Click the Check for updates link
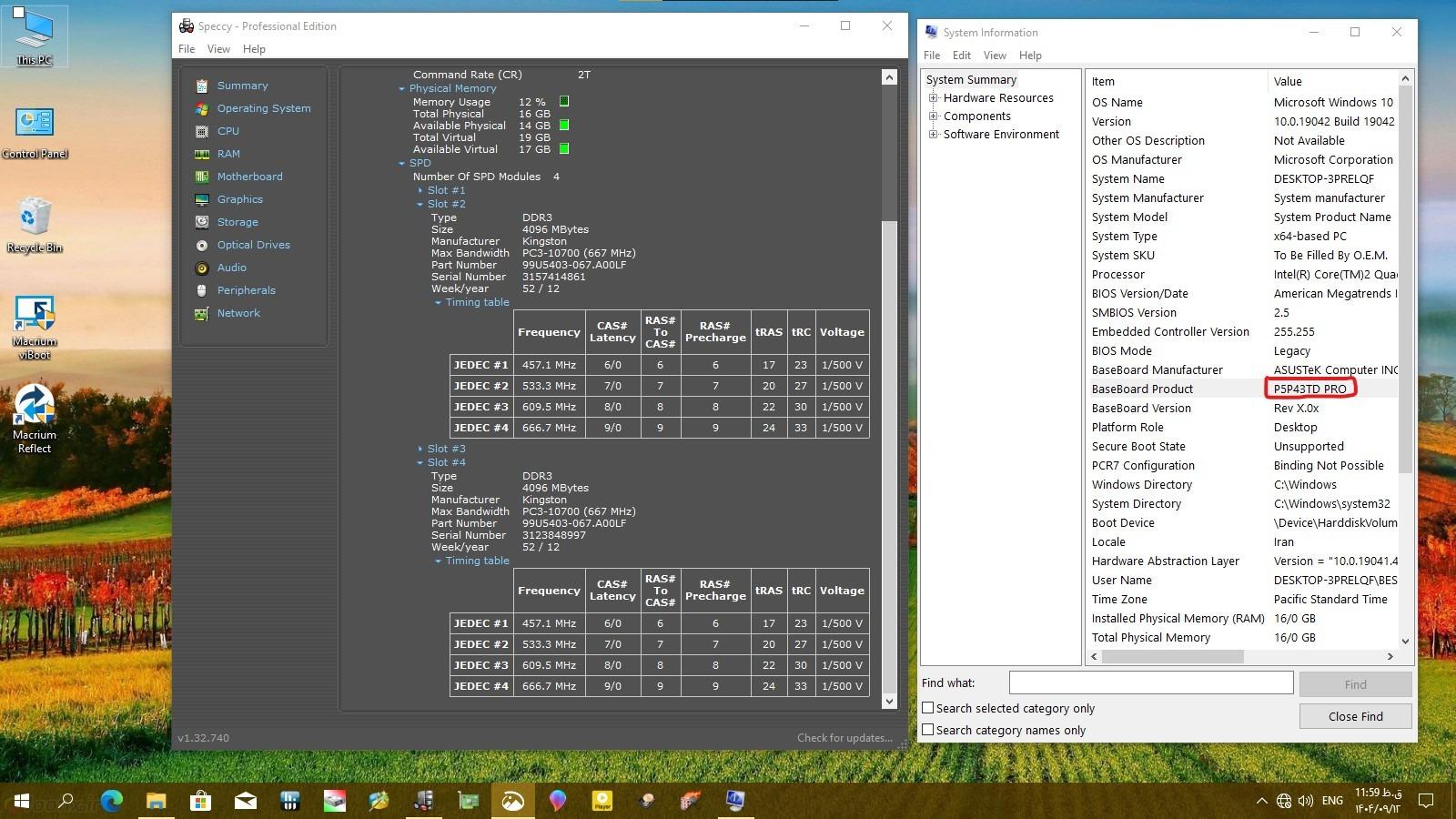 pyautogui.click(x=844, y=738)
